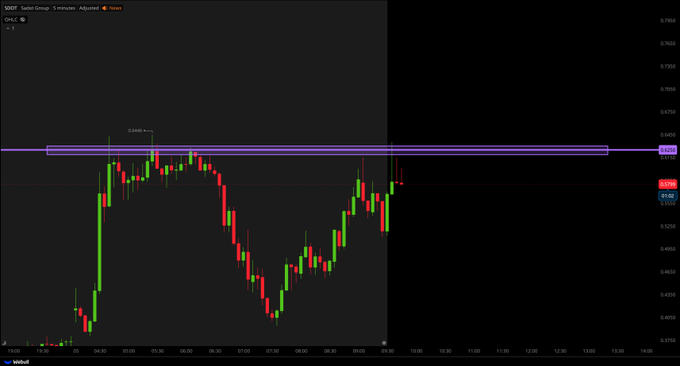Click the 14:00 time axis label

(x=646, y=351)
